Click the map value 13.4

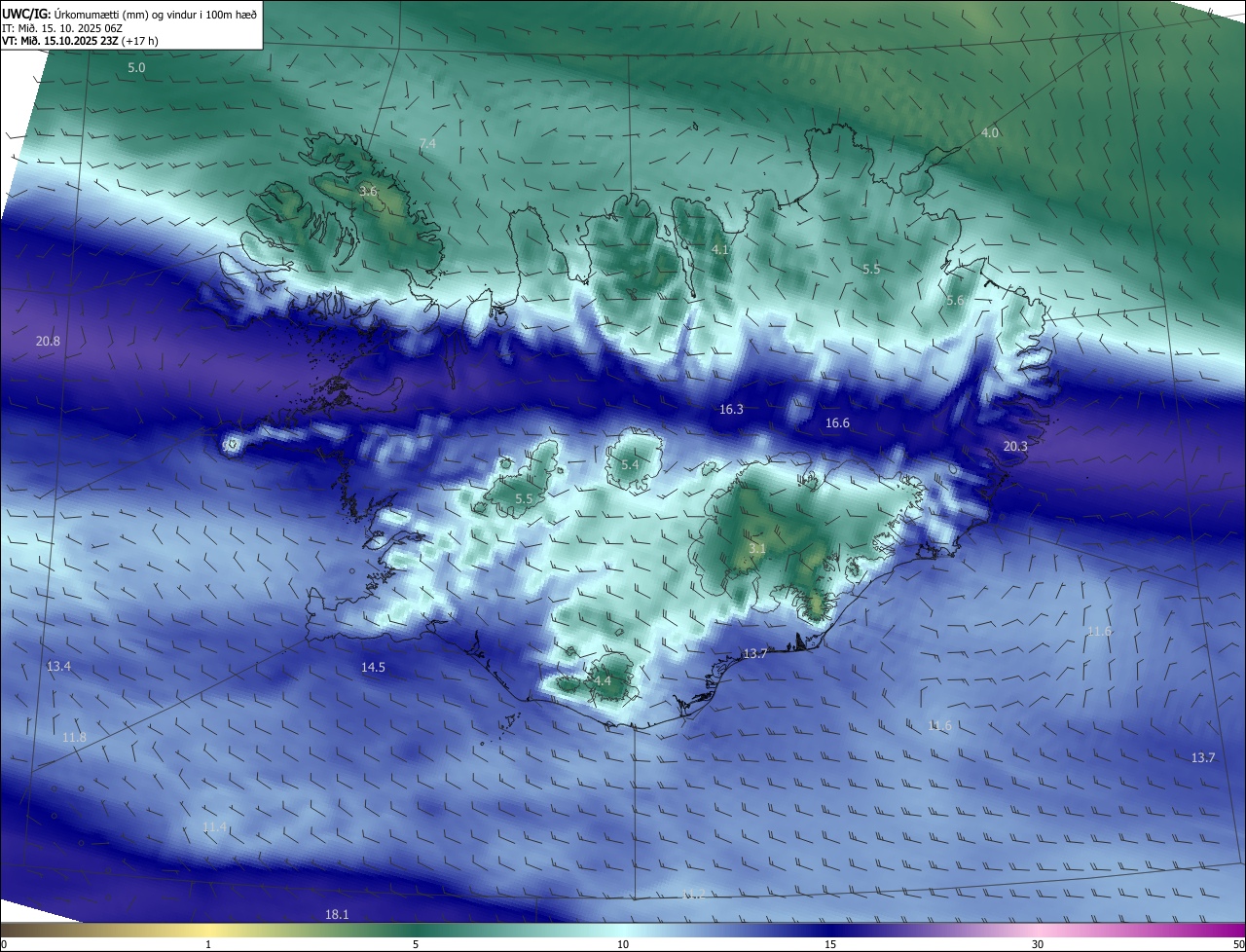pyautogui.click(x=59, y=667)
